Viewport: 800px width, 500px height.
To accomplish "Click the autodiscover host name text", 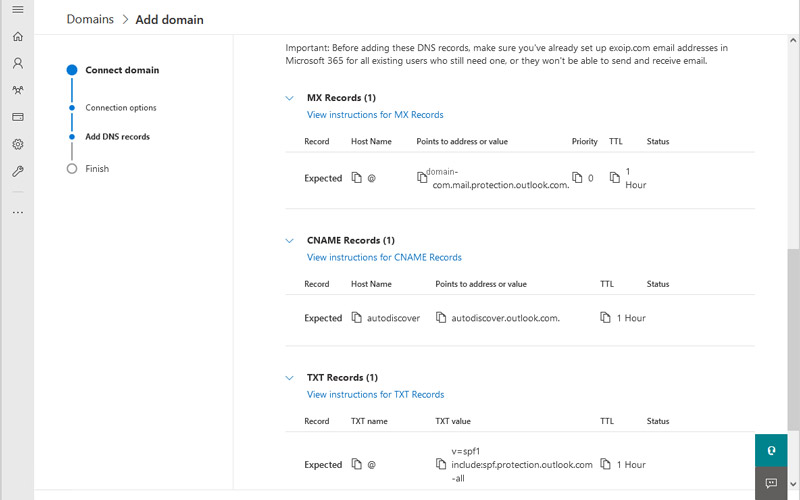I will coord(393,318).
